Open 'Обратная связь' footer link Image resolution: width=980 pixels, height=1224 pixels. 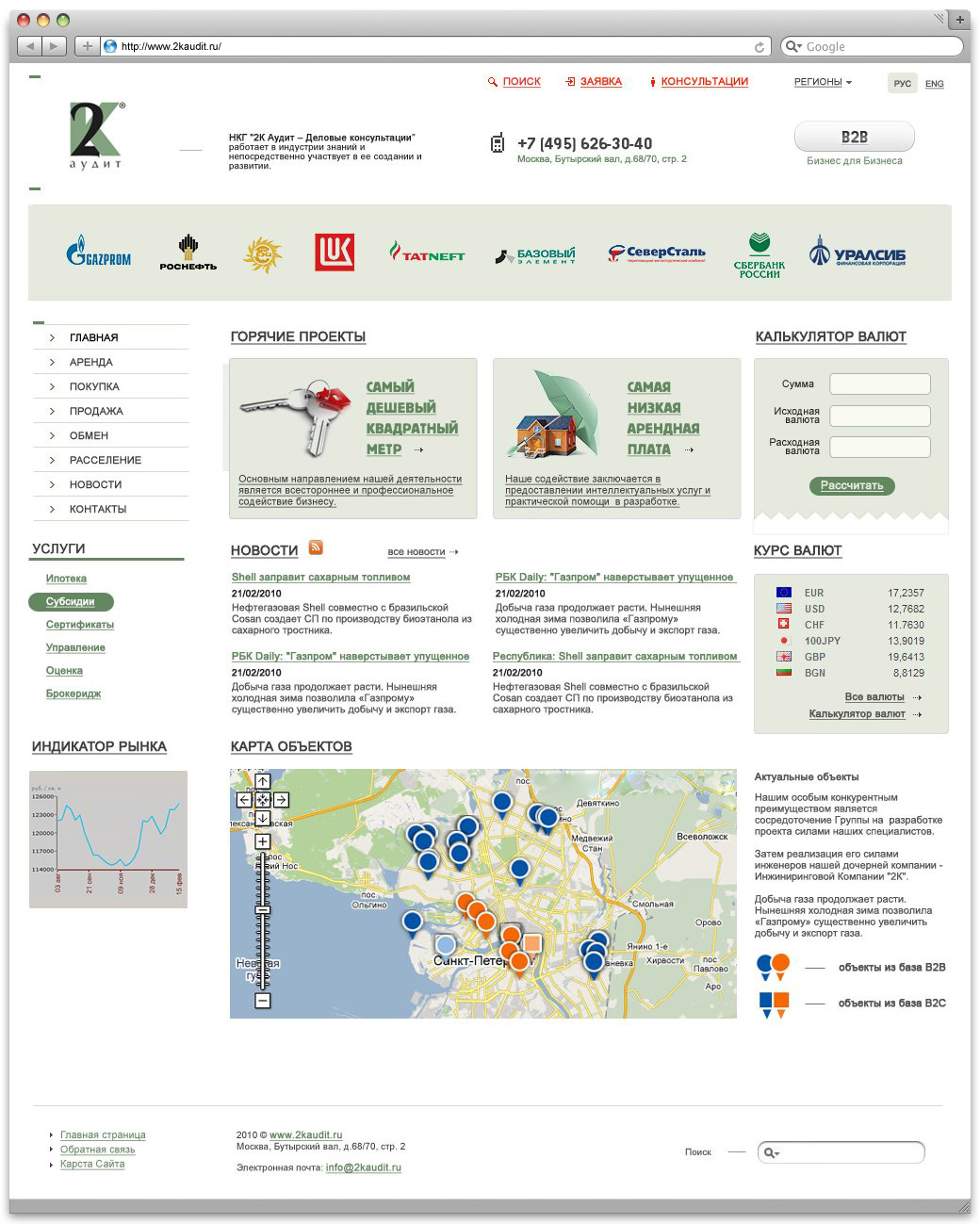tap(98, 1150)
